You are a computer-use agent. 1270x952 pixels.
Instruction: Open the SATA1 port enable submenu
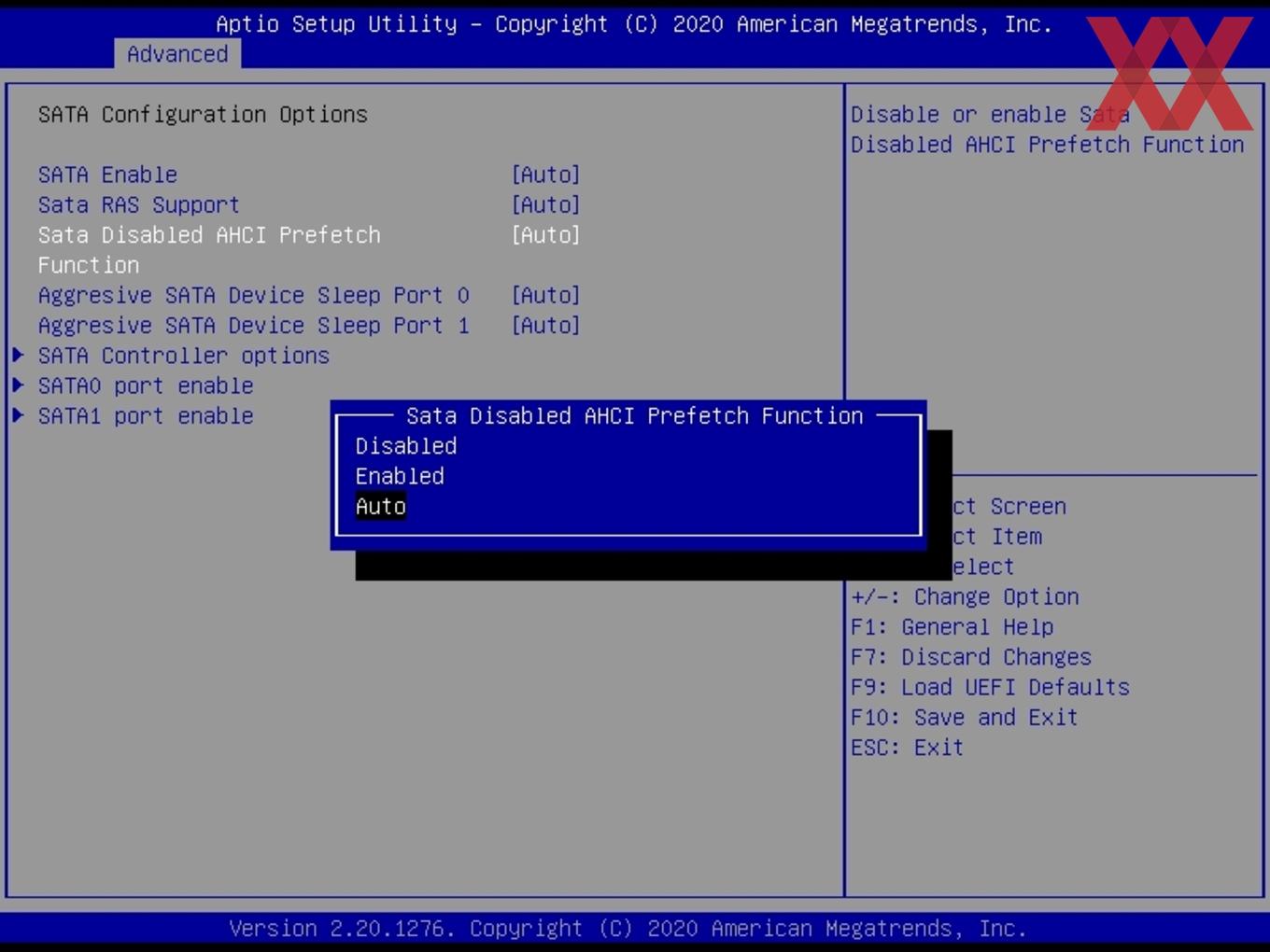(146, 415)
